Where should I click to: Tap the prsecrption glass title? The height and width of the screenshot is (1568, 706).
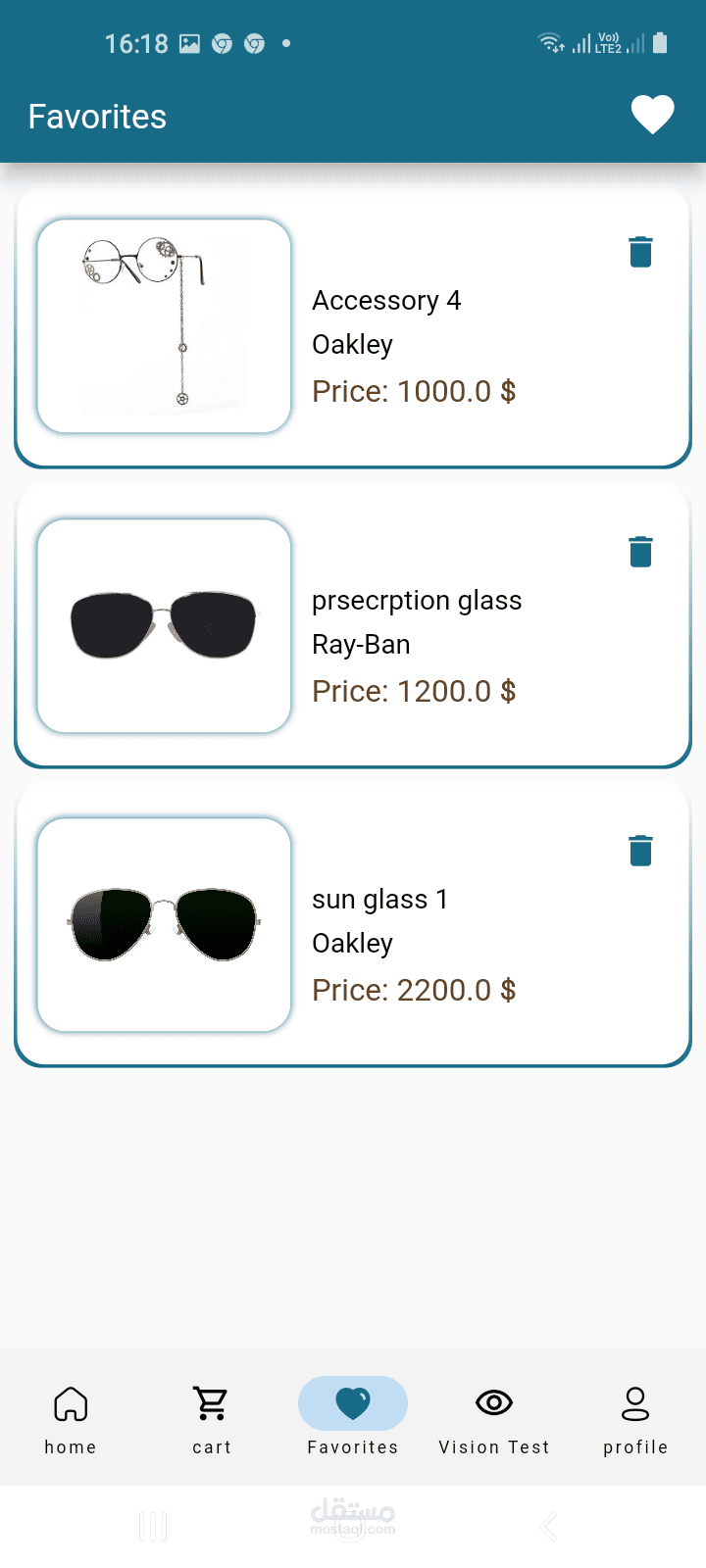point(417,600)
